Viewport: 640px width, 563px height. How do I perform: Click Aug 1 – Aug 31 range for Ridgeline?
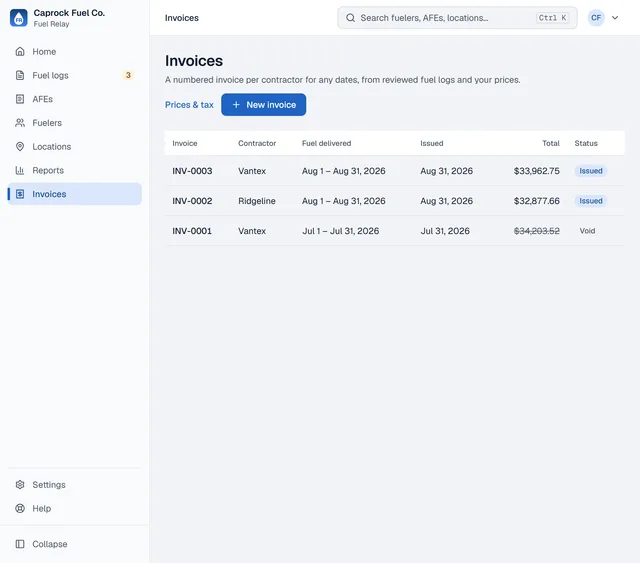pos(344,201)
